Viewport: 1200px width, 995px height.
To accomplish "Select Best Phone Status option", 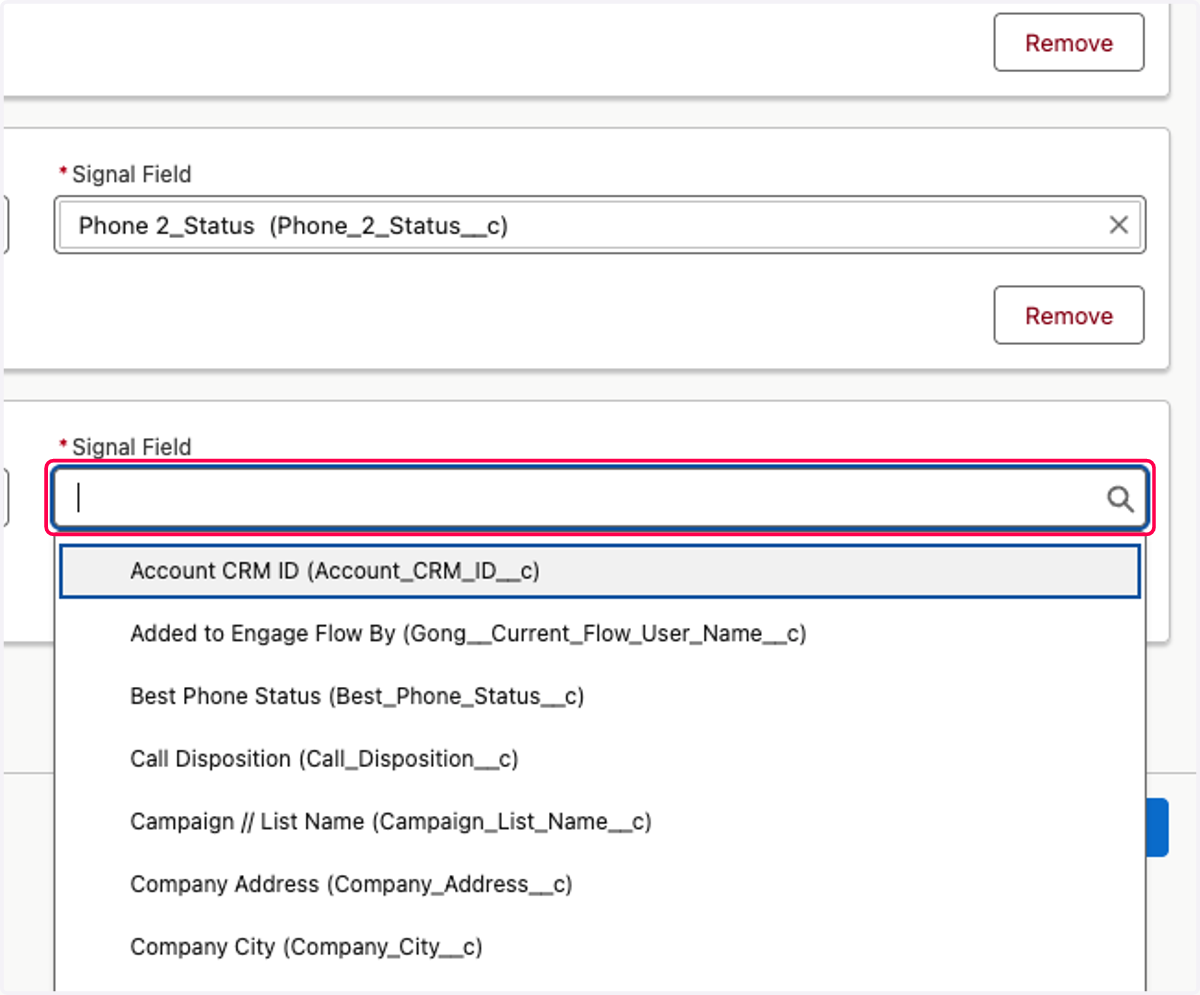I will click(x=600, y=696).
